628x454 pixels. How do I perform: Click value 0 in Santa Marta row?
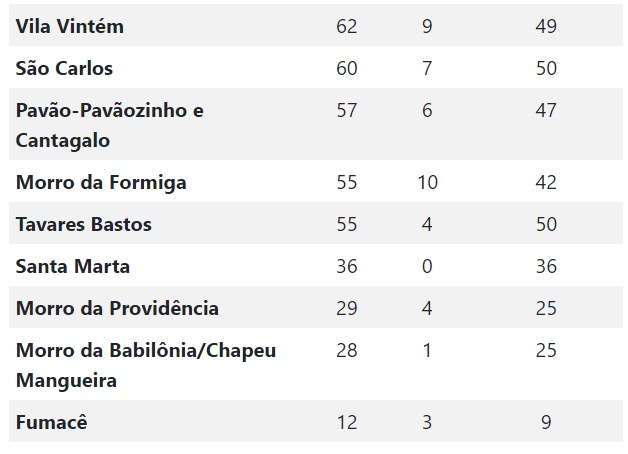[x=427, y=267]
